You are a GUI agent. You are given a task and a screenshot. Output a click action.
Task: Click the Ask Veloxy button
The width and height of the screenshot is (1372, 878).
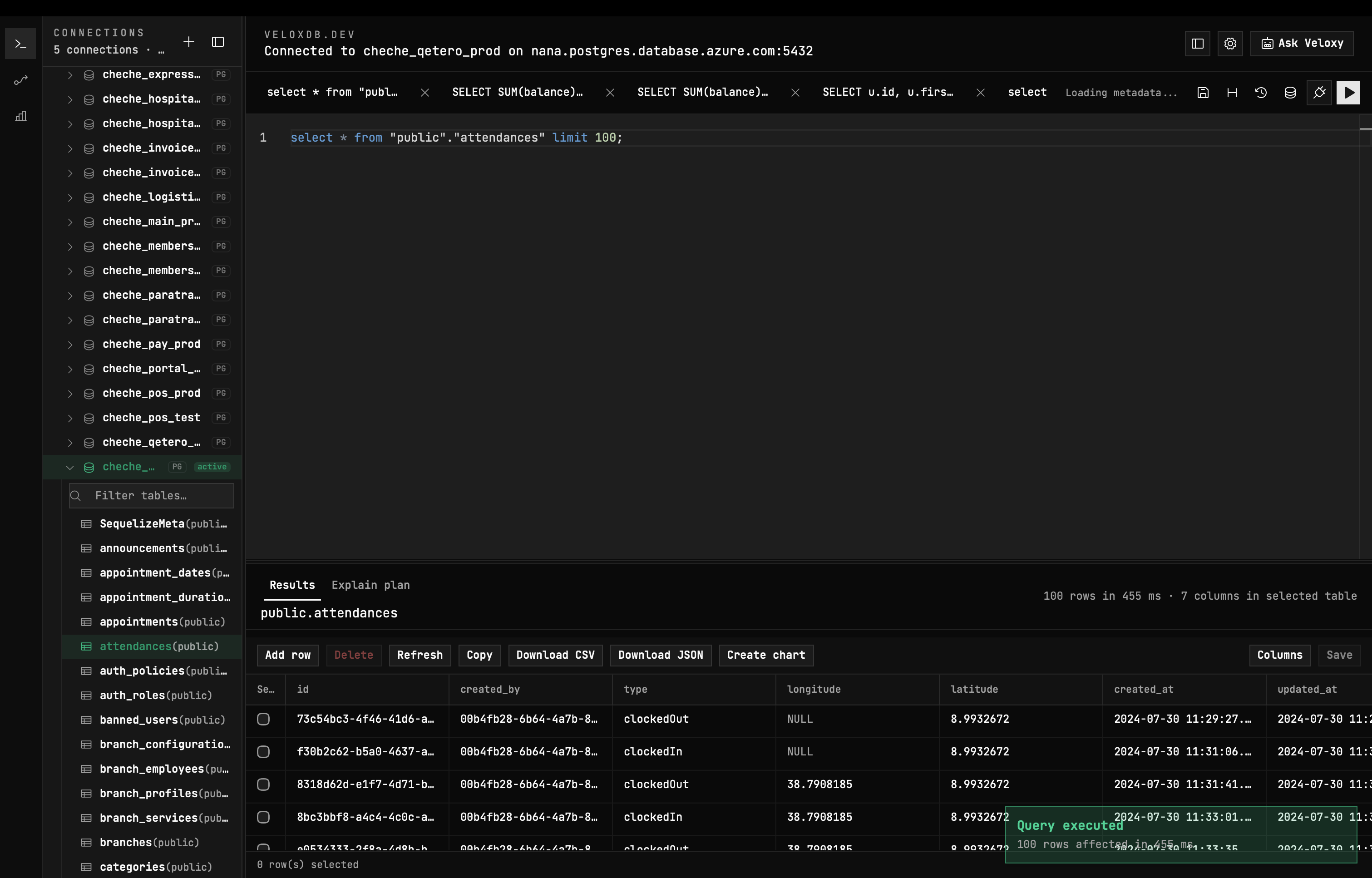pyautogui.click(x=1302, y=43)
